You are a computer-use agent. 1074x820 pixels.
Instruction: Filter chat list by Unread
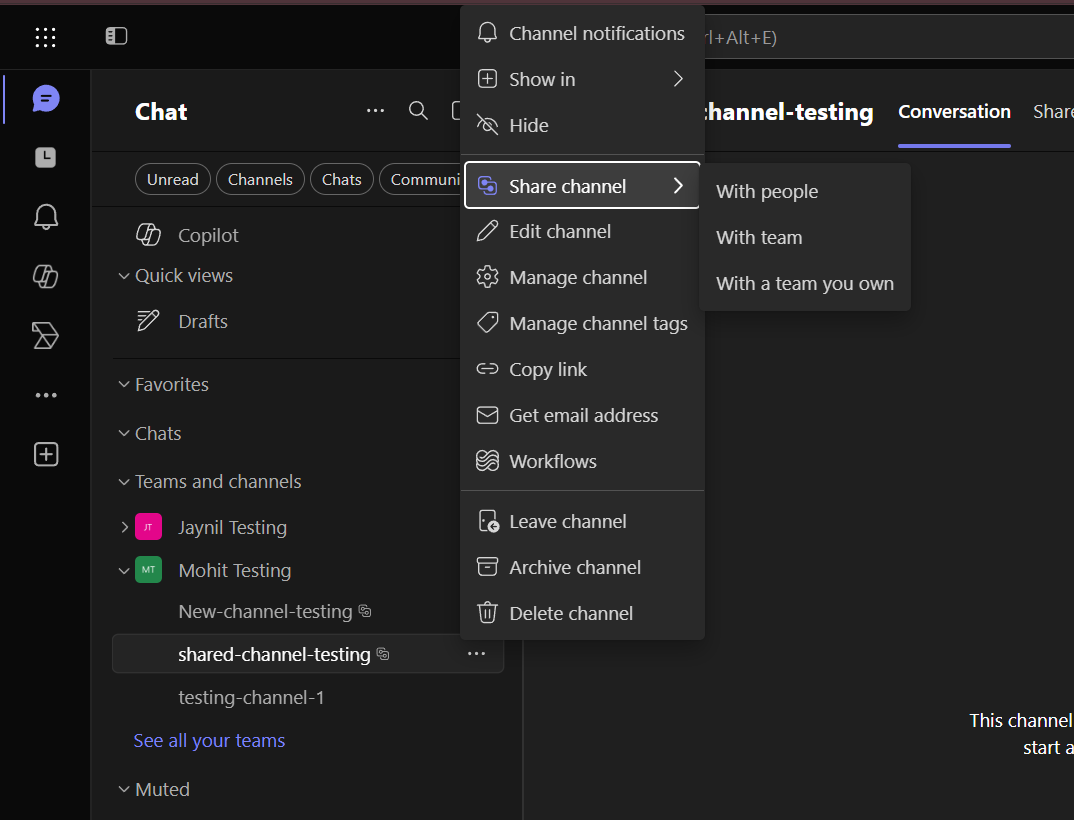[x=173, y=179]
